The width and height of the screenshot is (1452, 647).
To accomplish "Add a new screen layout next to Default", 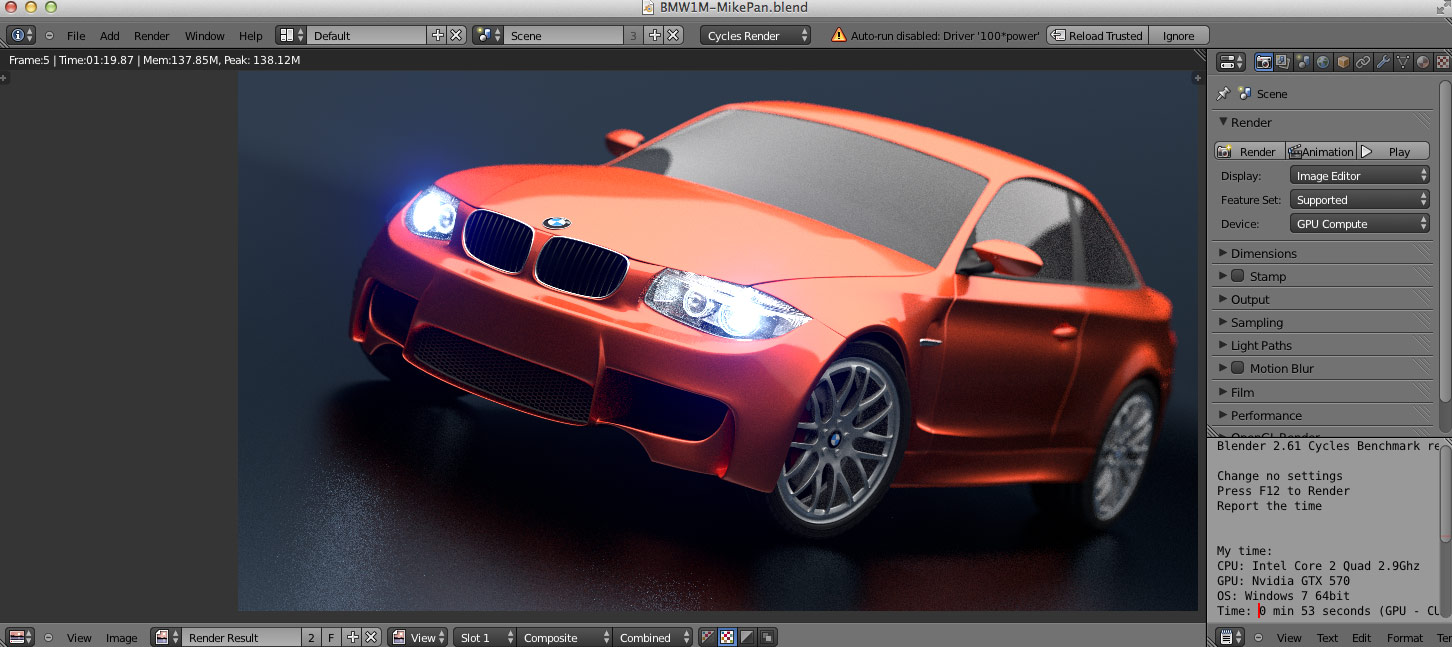I will [x=437, y=35].
